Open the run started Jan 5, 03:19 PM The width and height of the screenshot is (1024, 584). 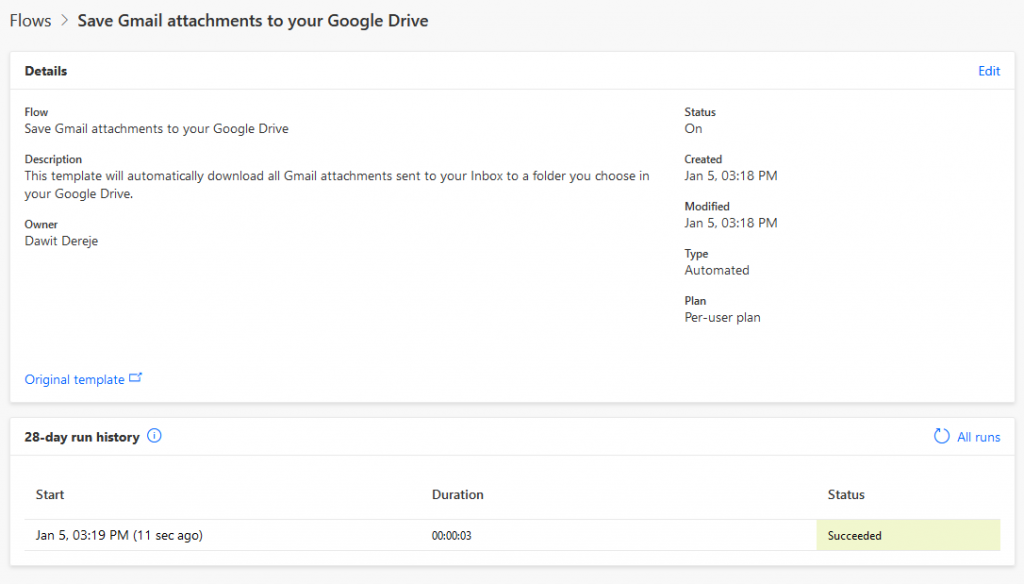coord(119,535)
